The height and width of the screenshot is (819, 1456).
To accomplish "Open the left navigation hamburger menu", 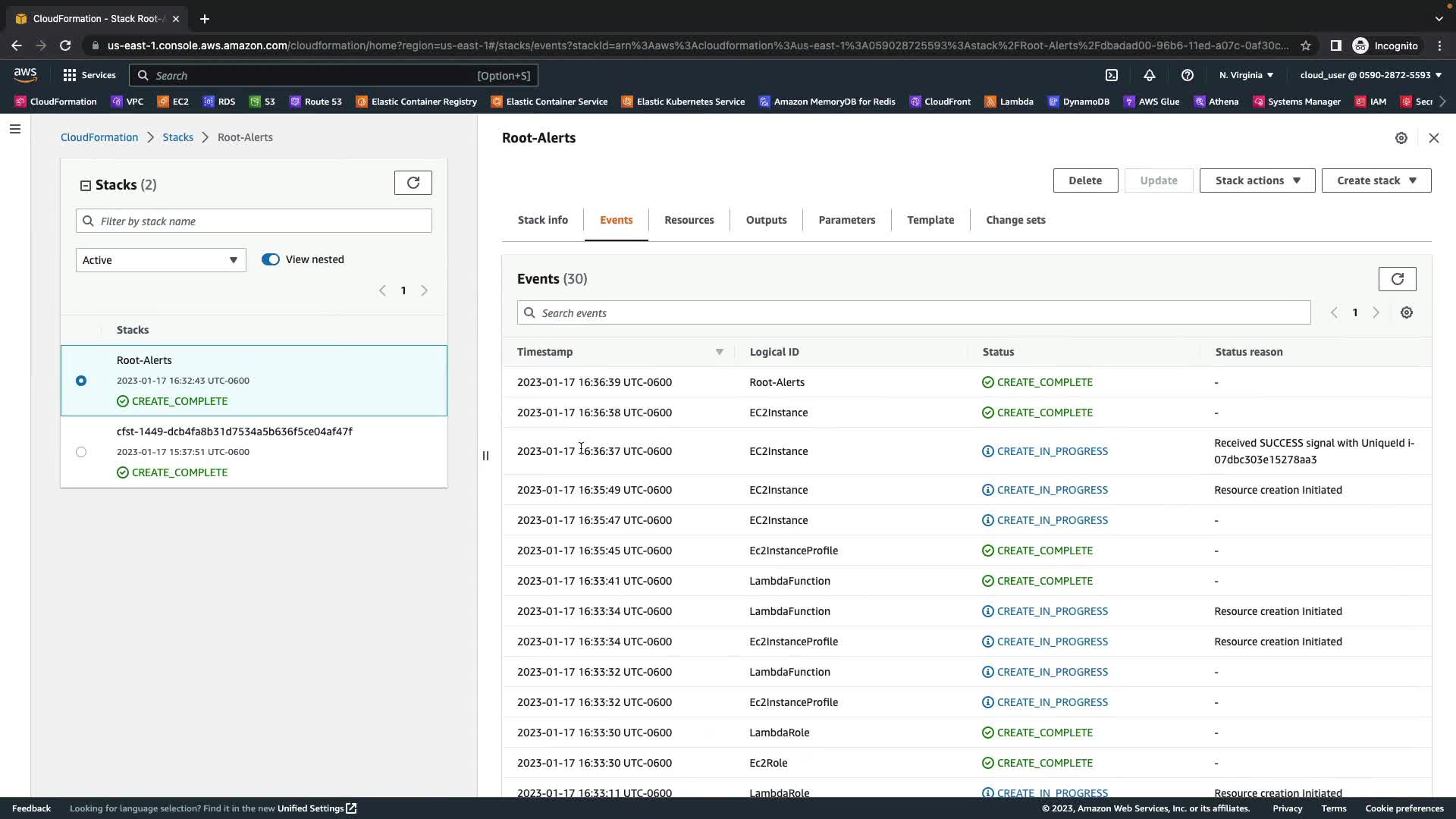I will (x=14, y=129).
